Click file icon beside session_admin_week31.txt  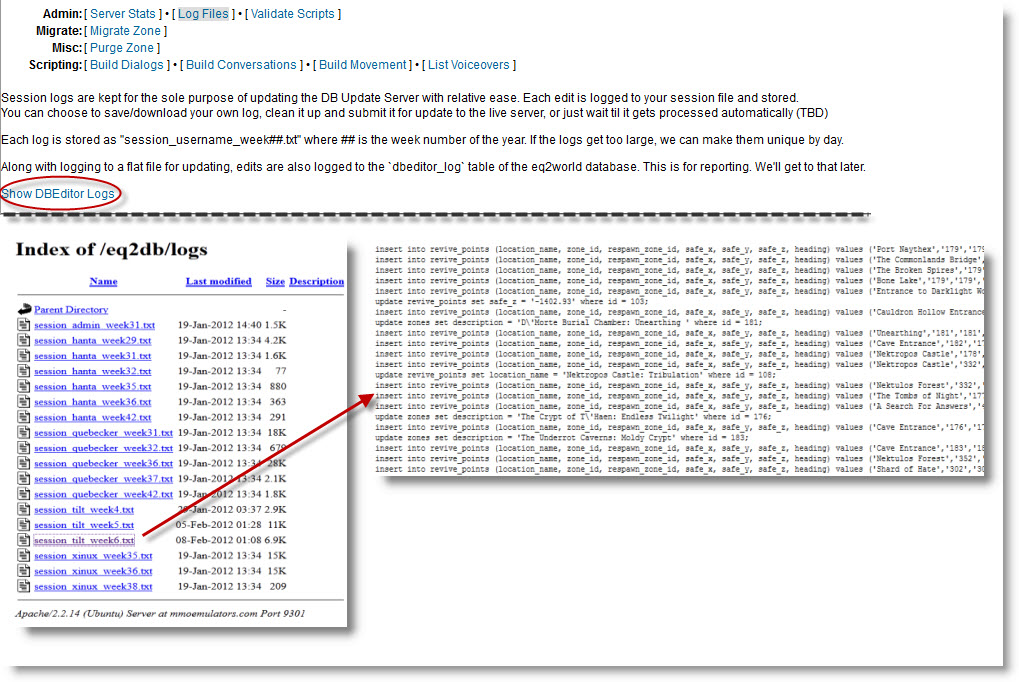tap(24, 325)
